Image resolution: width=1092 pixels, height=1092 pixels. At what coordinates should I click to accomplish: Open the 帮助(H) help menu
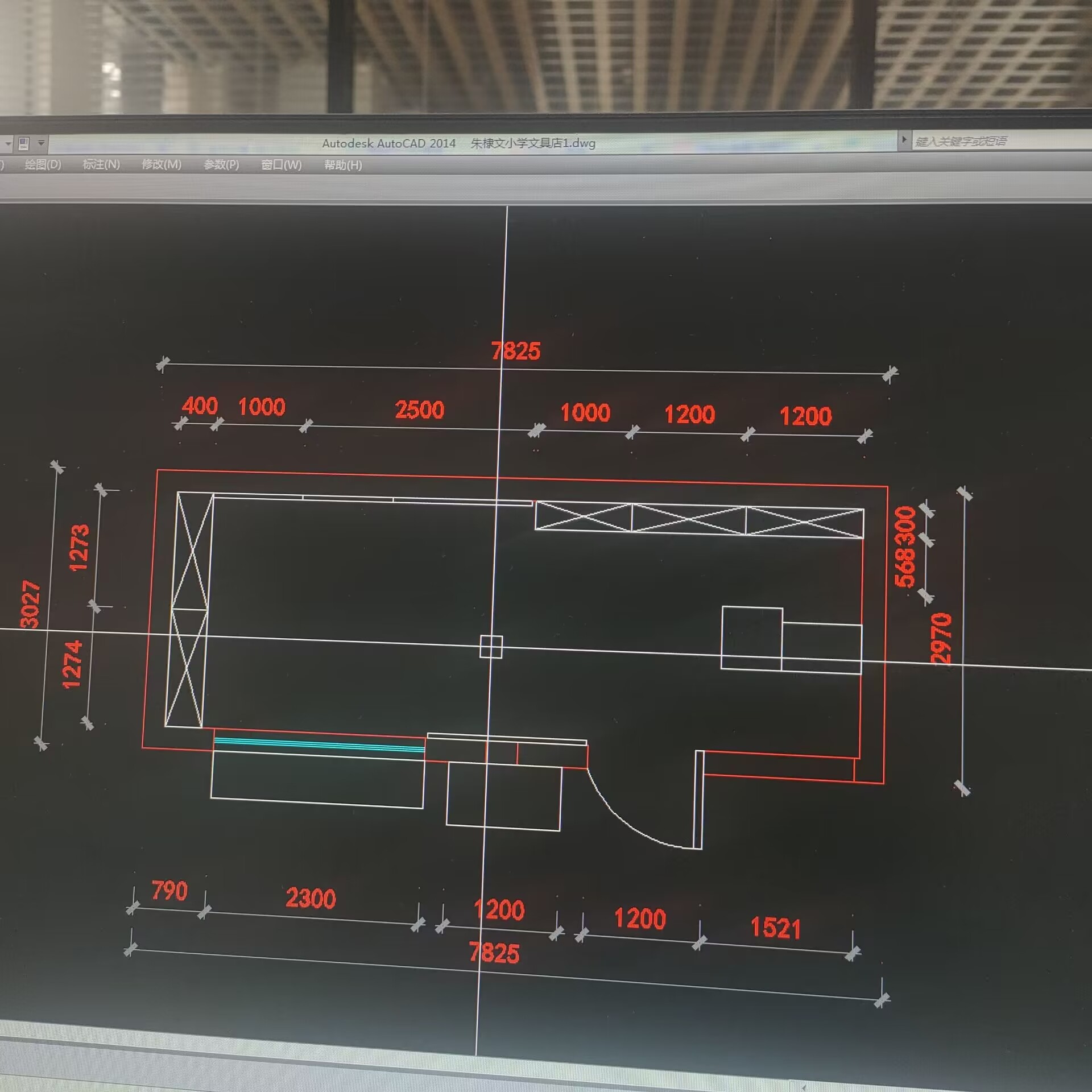click(342, 165)
